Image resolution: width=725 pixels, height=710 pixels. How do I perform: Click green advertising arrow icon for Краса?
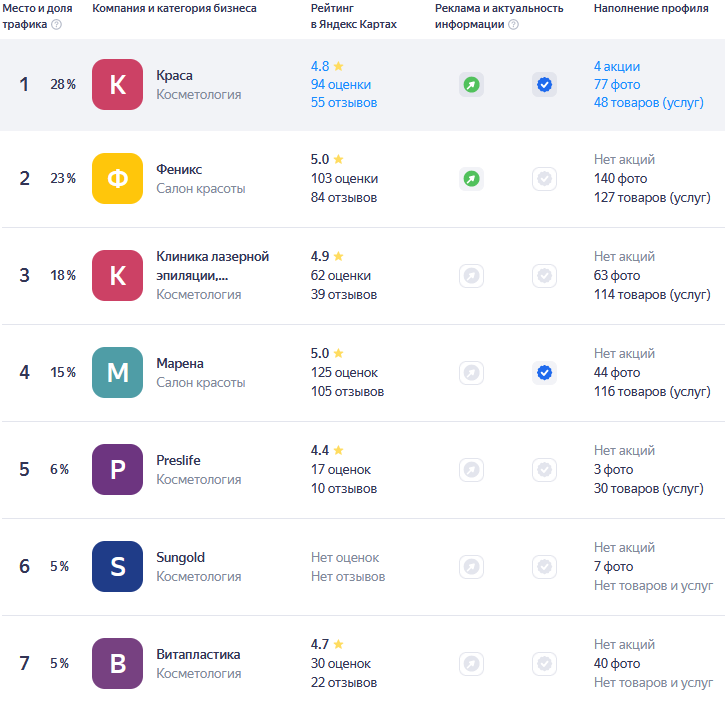point(471,85)
